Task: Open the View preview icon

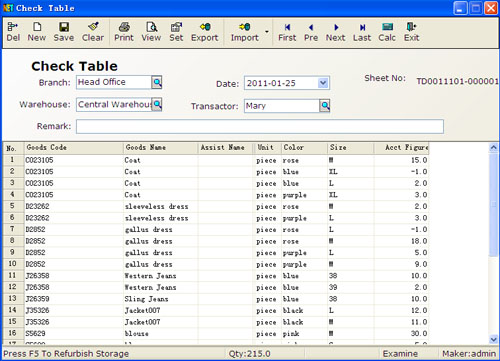Action: [x=151, y=32]
